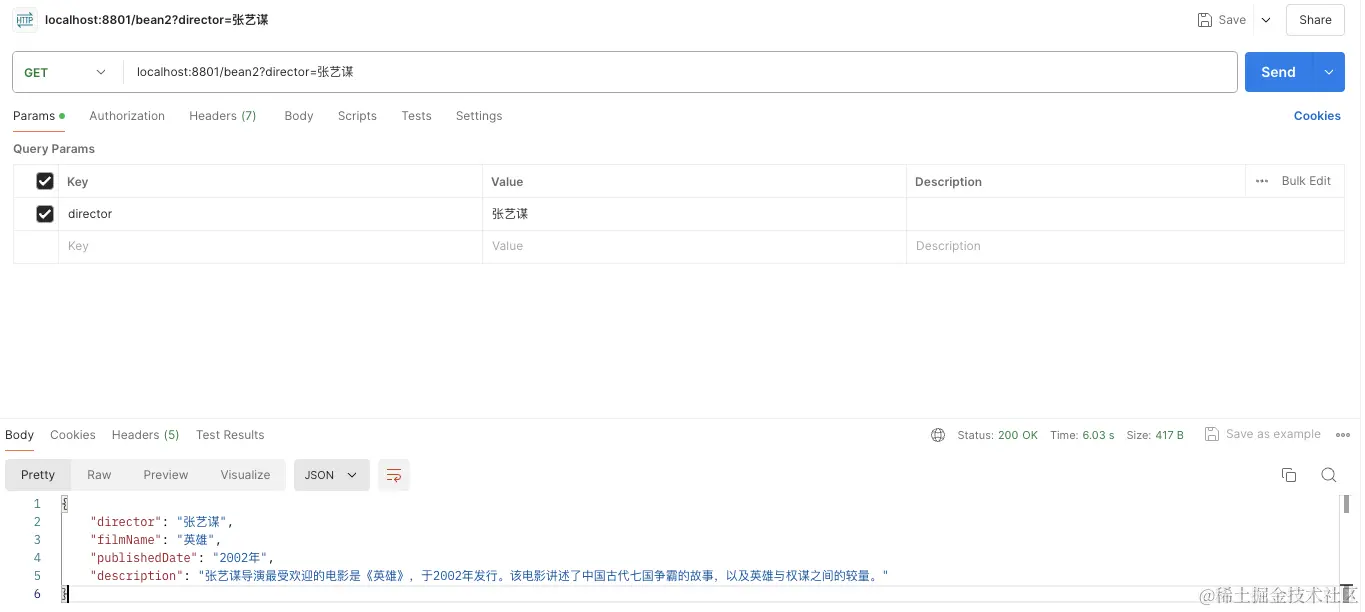Copy response body with the copy icon

(1289, 475)
